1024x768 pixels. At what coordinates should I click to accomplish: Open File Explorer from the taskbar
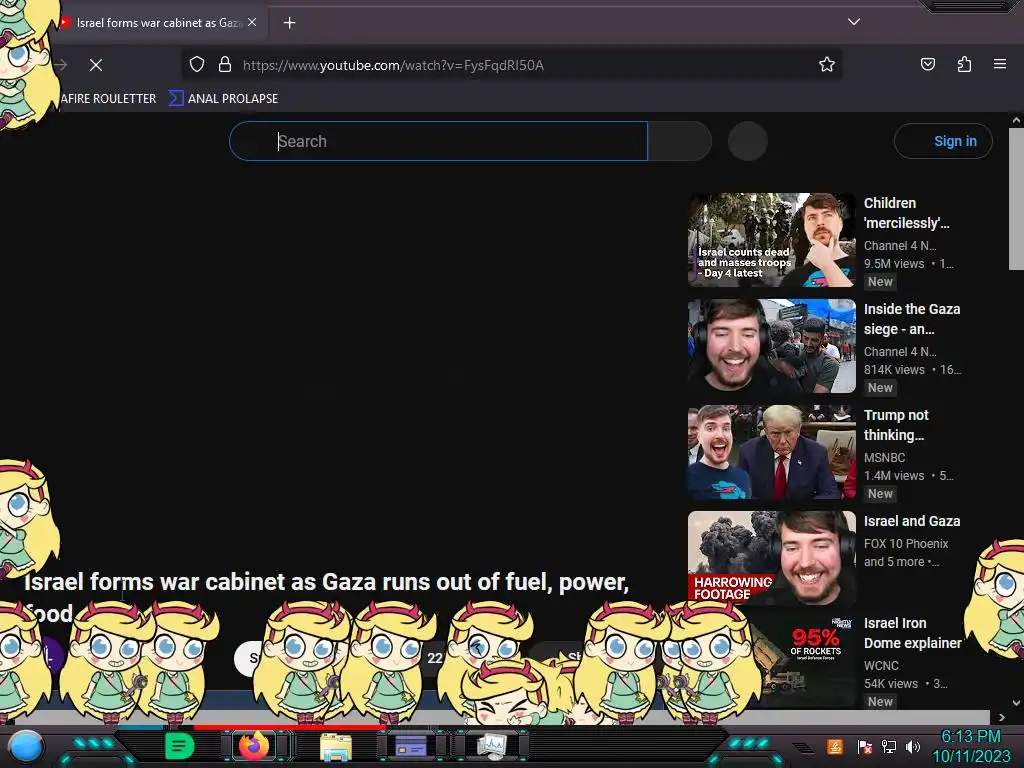[336, 746]
